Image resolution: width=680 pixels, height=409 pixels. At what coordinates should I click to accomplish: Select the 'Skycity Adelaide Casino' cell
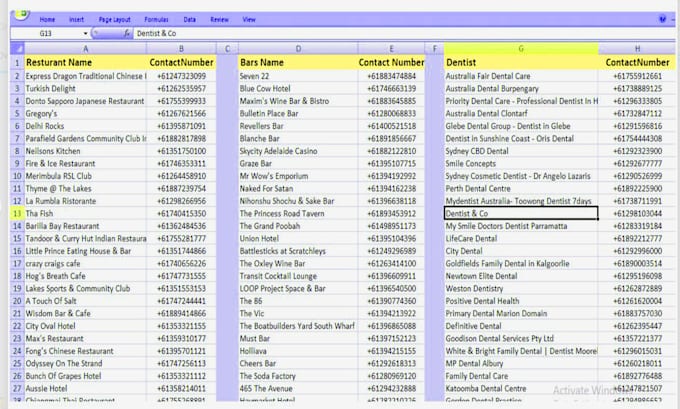(298, 151)
